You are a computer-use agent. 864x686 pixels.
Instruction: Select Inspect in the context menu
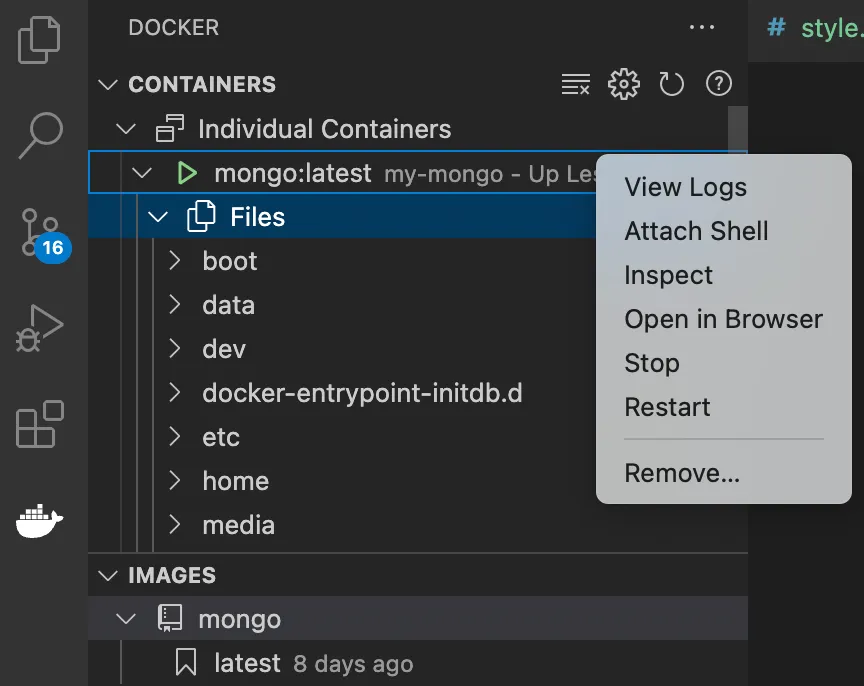coord(723,275)
